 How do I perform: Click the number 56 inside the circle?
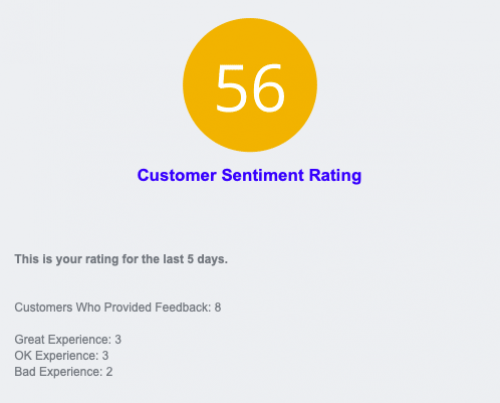coord(250,88)
